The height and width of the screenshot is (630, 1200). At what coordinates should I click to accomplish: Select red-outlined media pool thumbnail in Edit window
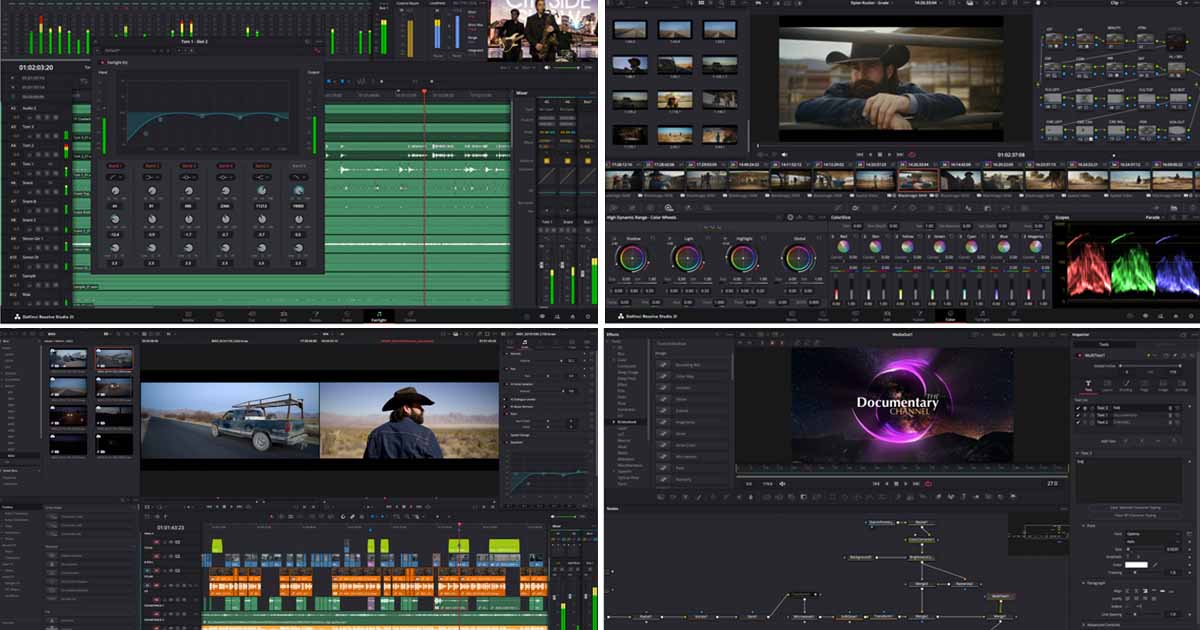[113, 358]
